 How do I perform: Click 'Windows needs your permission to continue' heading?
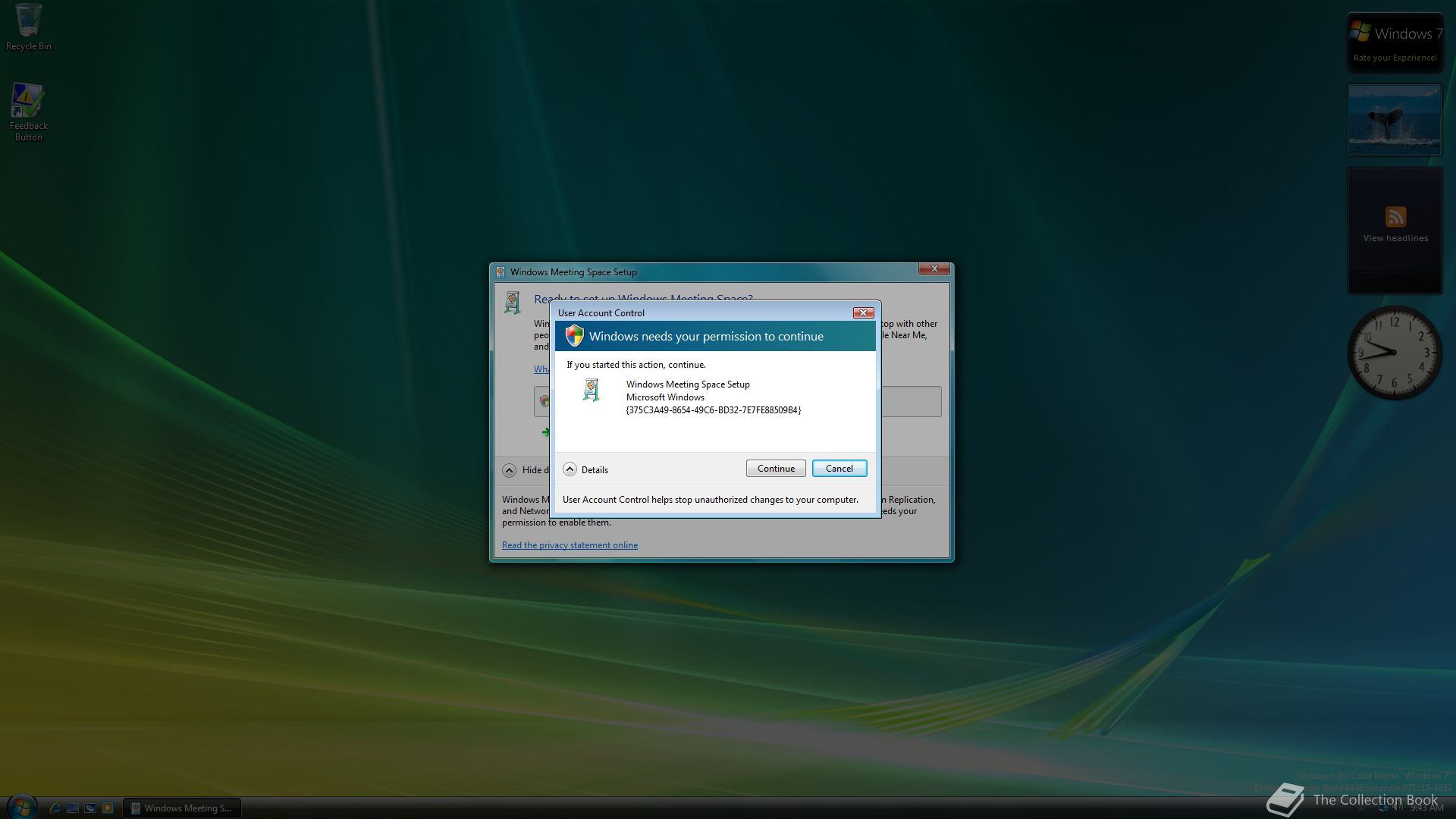[706, 337]
